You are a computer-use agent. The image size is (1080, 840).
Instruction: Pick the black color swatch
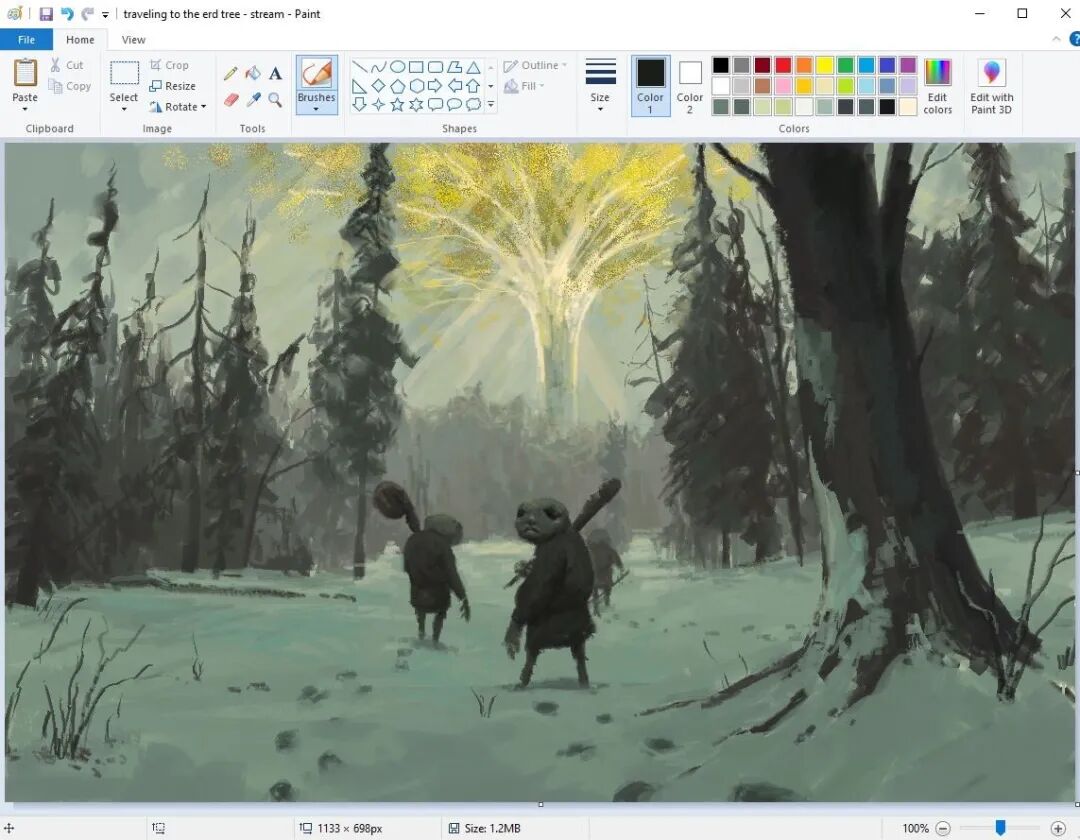[x=720, y=65]
